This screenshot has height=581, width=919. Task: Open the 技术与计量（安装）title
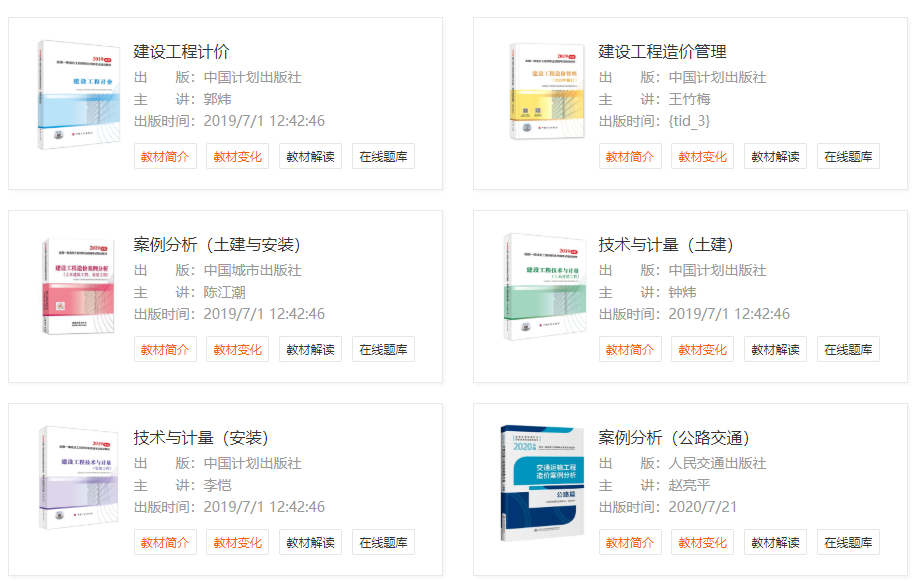coord(201,437)
